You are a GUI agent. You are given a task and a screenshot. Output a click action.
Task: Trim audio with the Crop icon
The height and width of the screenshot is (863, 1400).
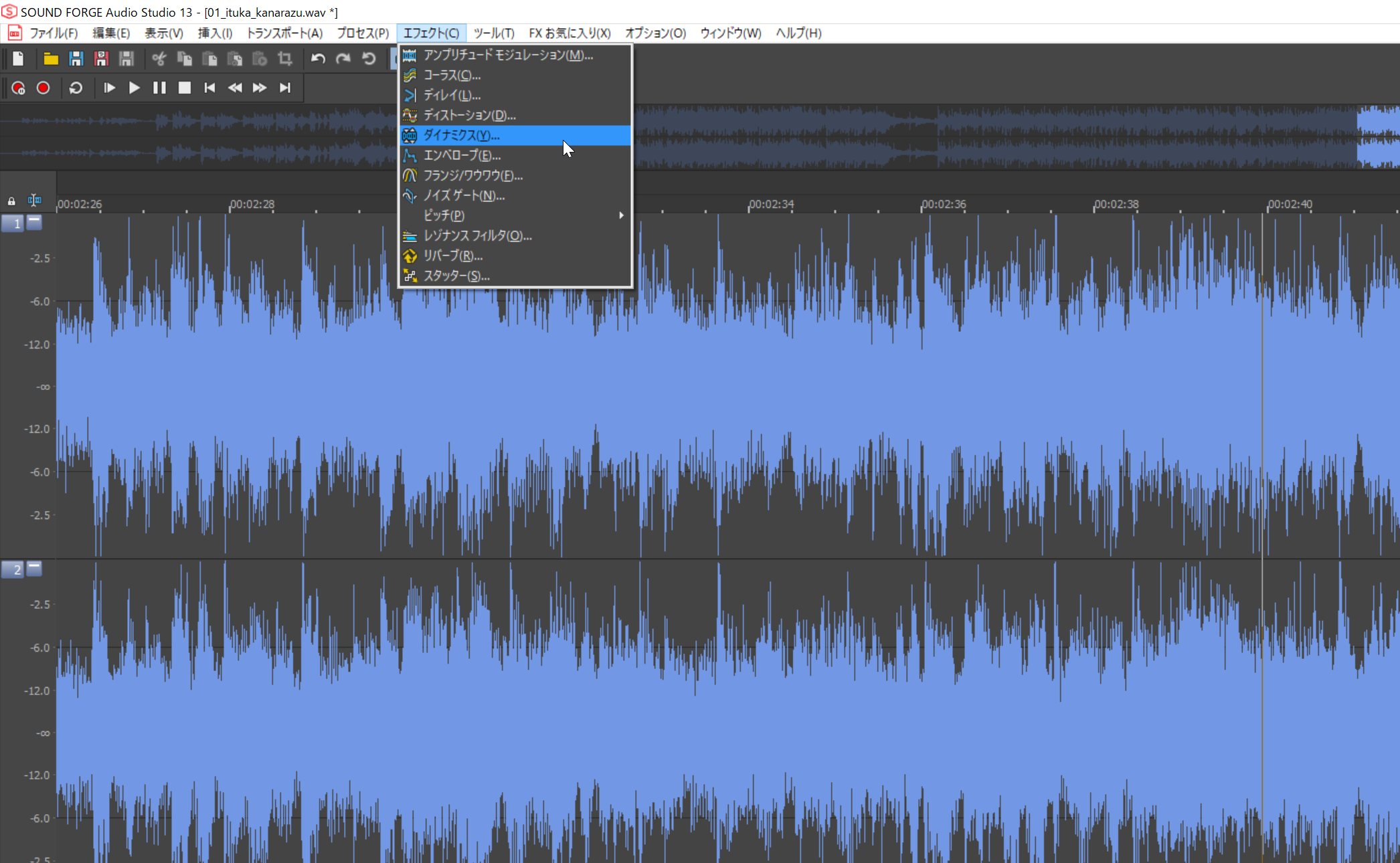click(x=285, y=59)
